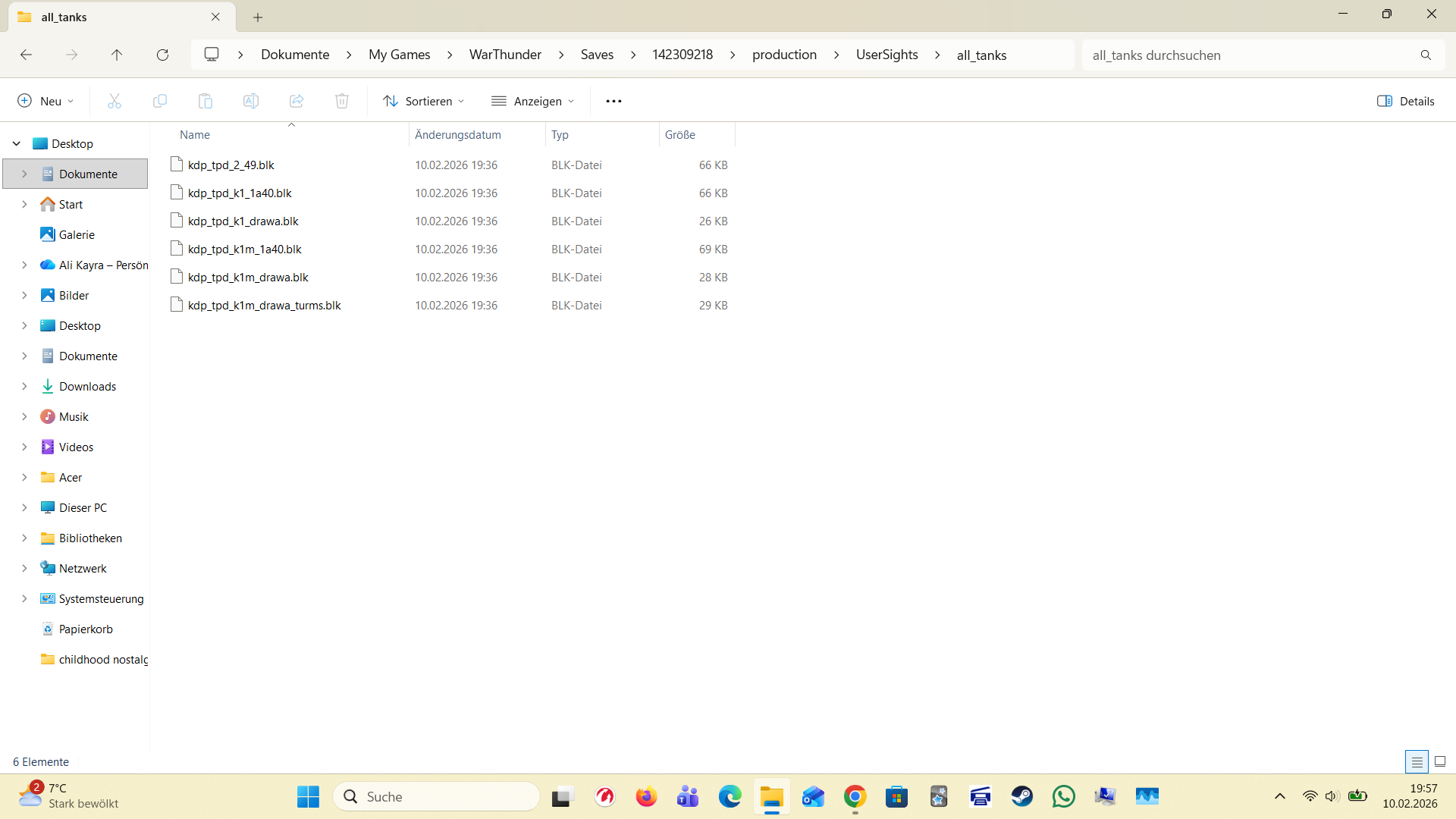The width and height of the screenshot is (1456, 819).
Task: Toggle the Details pane button
Action: click(x=1405, y=101)
